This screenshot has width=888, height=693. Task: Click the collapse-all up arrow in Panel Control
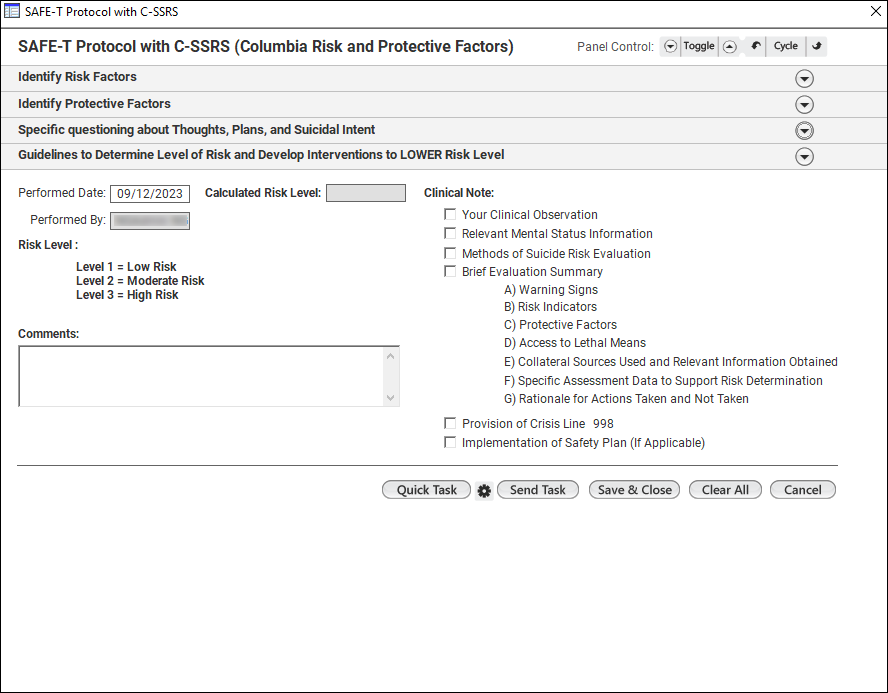pos(729,47)
